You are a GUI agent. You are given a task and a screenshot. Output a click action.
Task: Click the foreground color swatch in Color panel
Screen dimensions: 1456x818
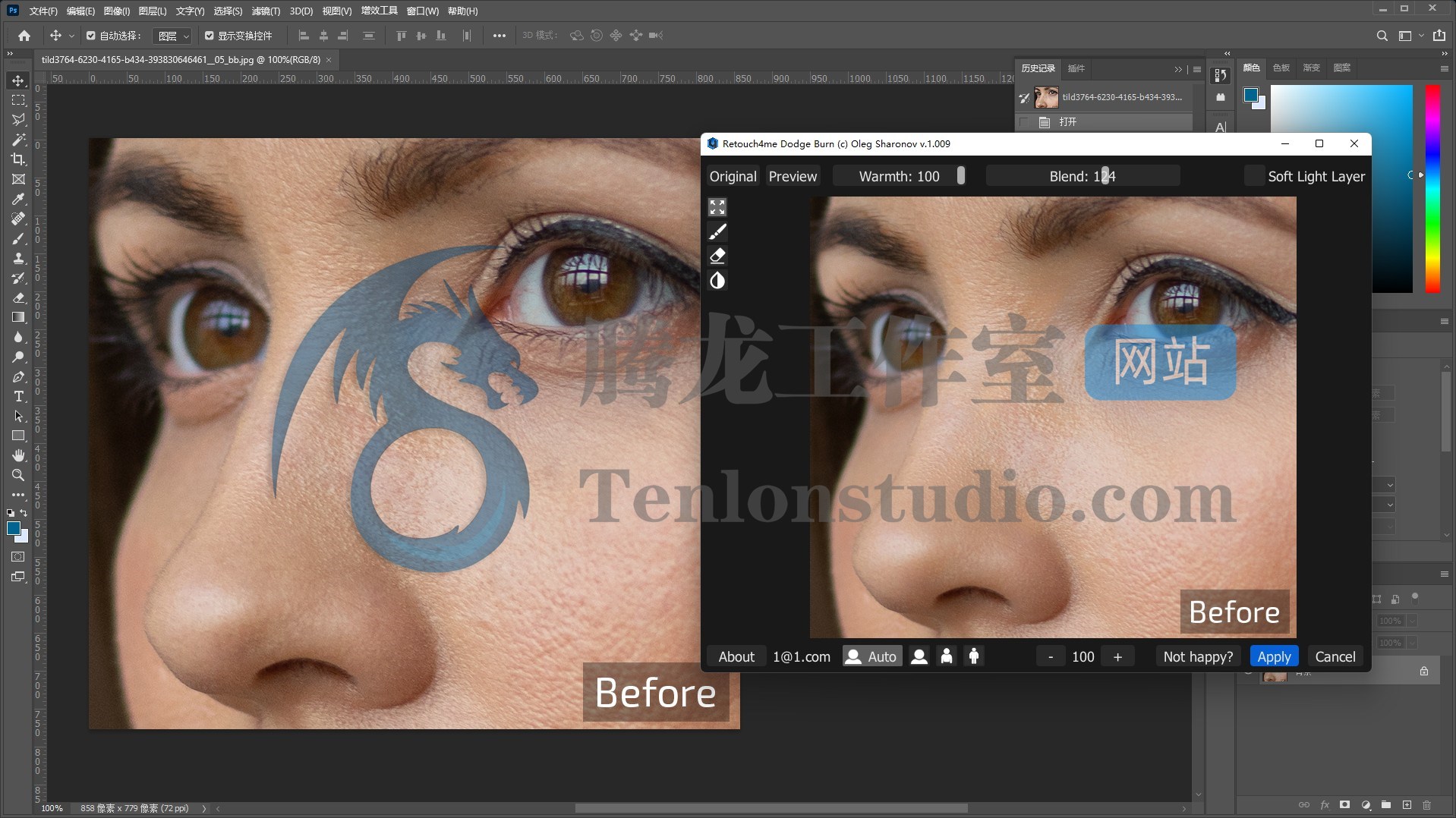click(1250, 96)
